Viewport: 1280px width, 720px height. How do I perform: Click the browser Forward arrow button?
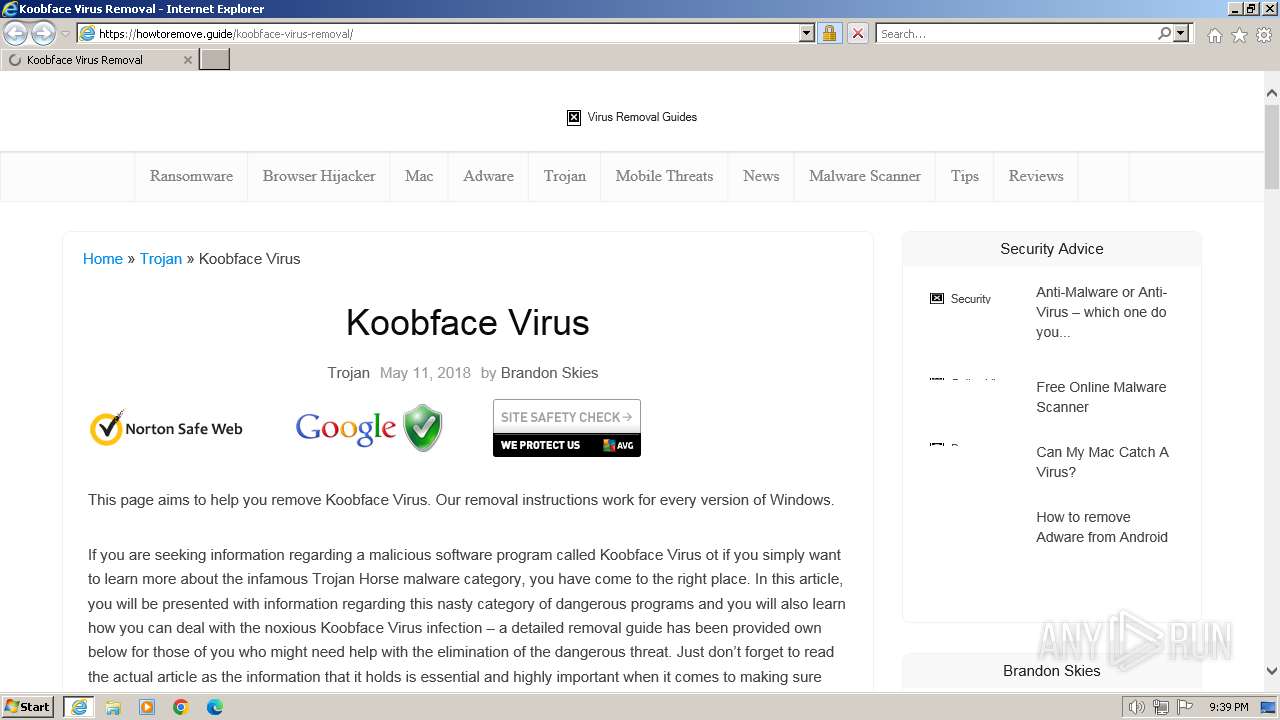[43, 34]
